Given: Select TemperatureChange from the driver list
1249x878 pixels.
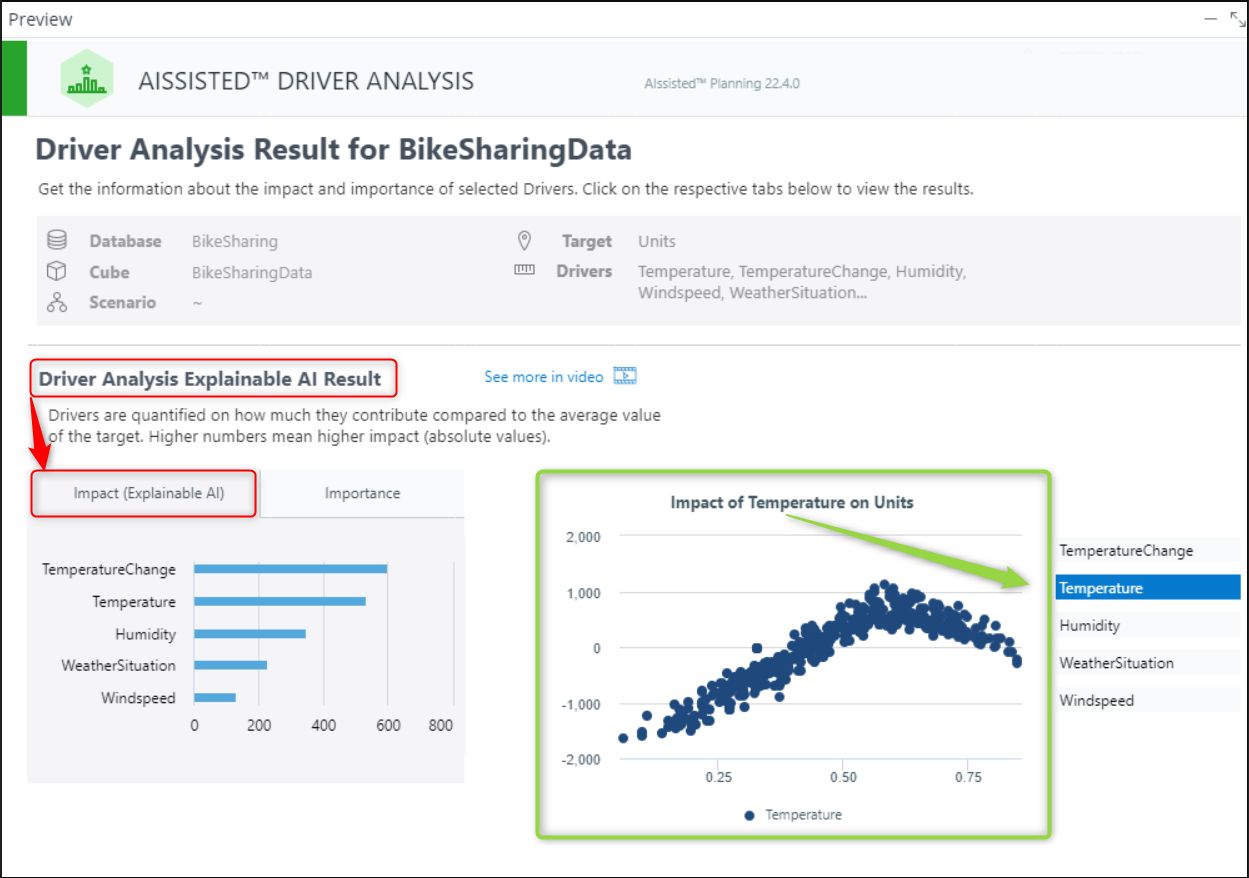Looking at the screenshot, I should click(1146, 550).
